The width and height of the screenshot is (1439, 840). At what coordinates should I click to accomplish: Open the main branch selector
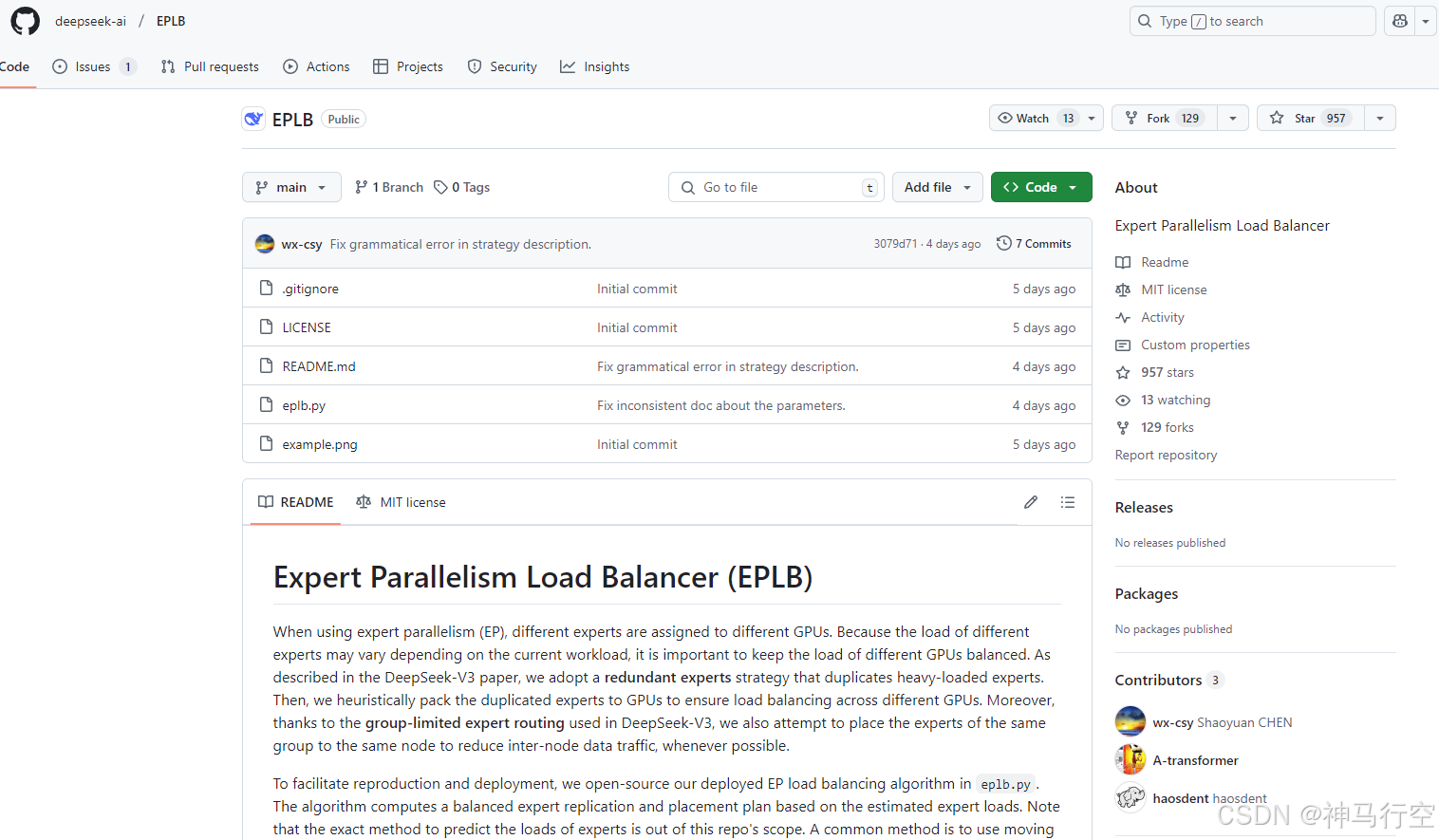click(x=291, y=187)
